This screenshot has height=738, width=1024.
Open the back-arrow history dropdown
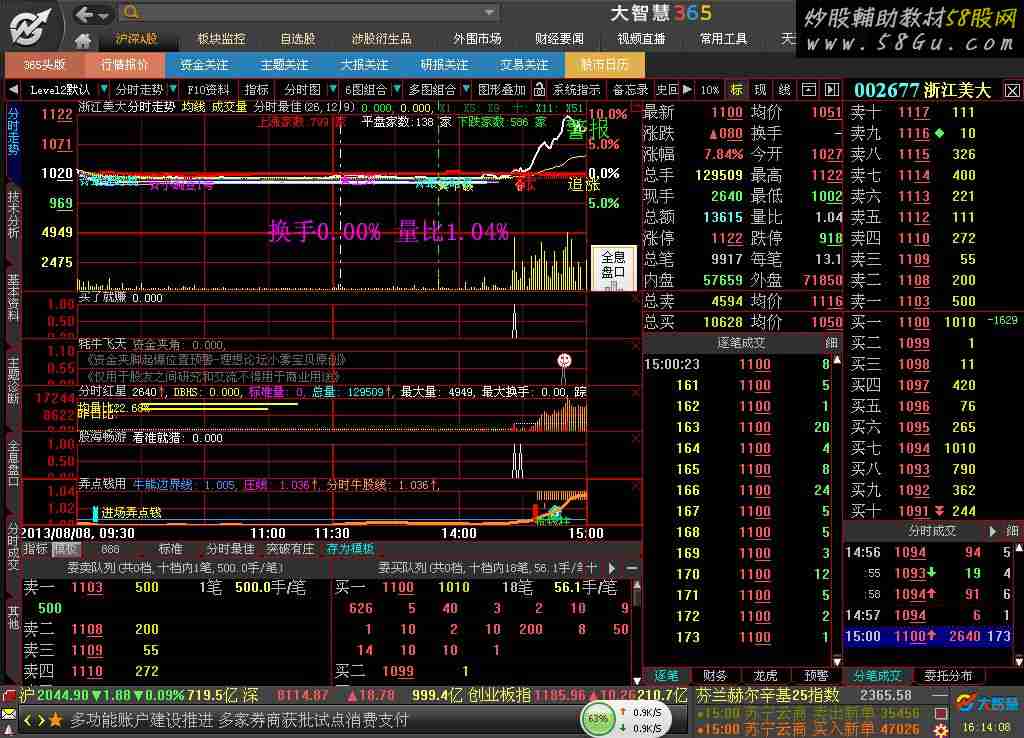click(104, 15)
